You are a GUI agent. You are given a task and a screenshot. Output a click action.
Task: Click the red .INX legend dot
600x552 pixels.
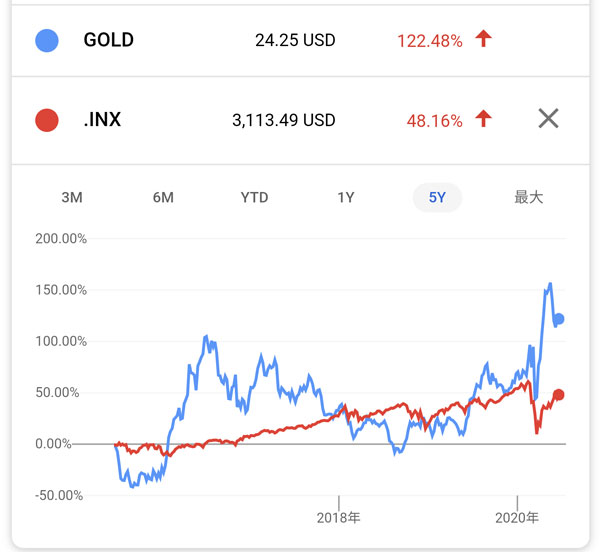pyautogui.click(x=46, y=121)
